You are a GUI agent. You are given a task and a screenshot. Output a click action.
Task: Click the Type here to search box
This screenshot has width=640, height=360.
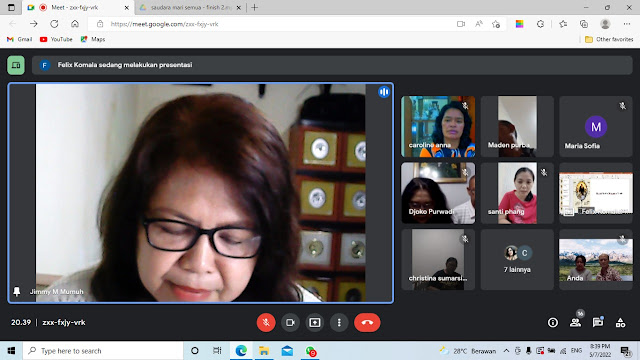coord(103,351)
